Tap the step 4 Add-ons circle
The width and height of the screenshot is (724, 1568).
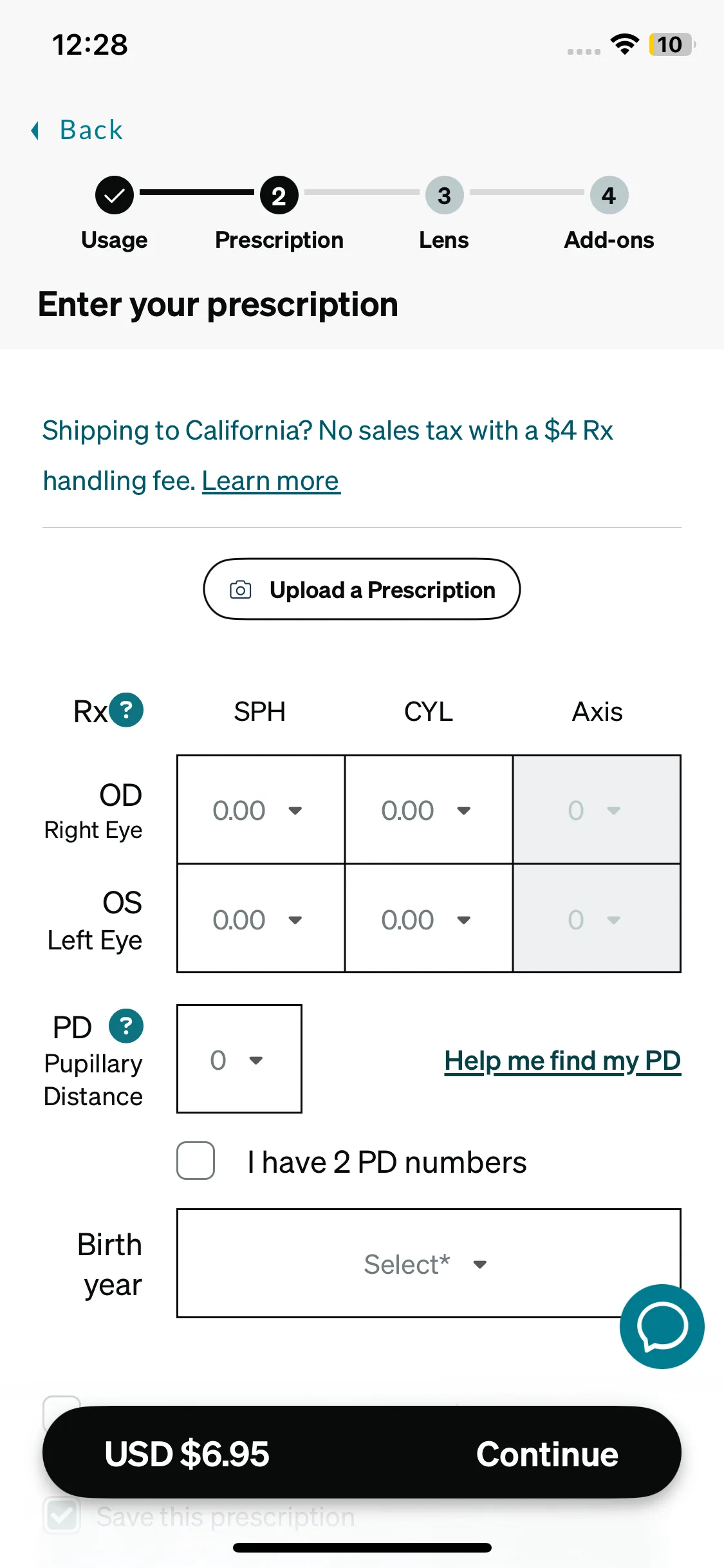609,195
